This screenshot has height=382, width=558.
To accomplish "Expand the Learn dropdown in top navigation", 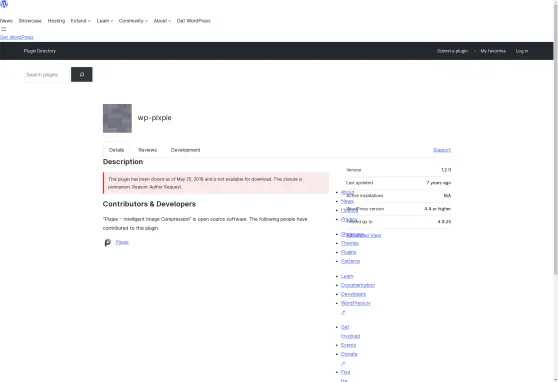I will (105, 21).
